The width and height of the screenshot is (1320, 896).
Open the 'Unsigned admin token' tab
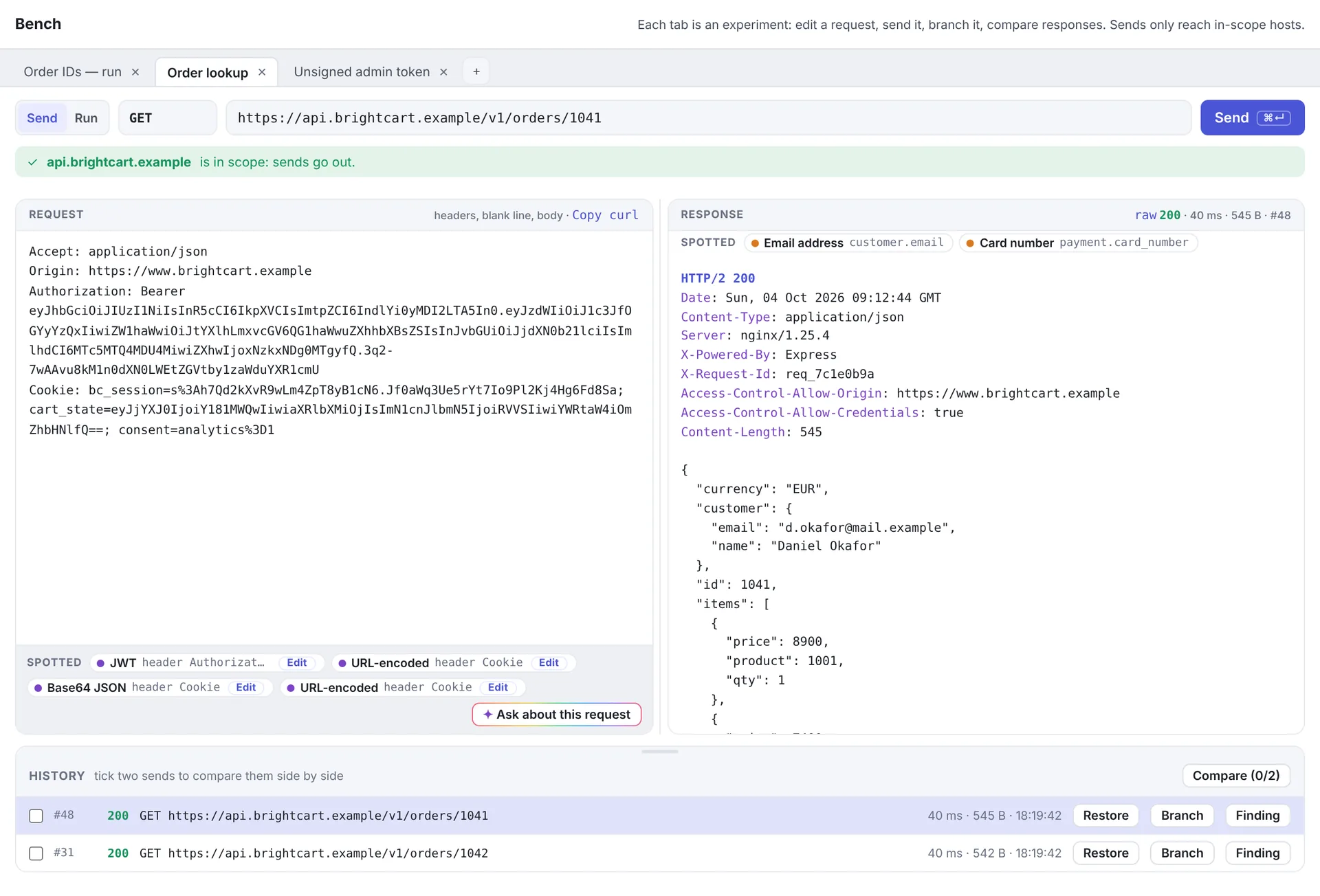tap(362, 72)
